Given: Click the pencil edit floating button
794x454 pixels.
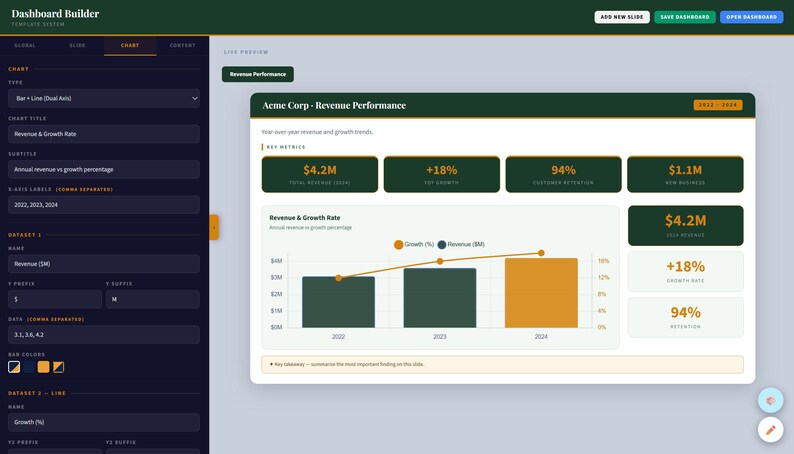Looking at the screenshot, I should click(770, 430).
